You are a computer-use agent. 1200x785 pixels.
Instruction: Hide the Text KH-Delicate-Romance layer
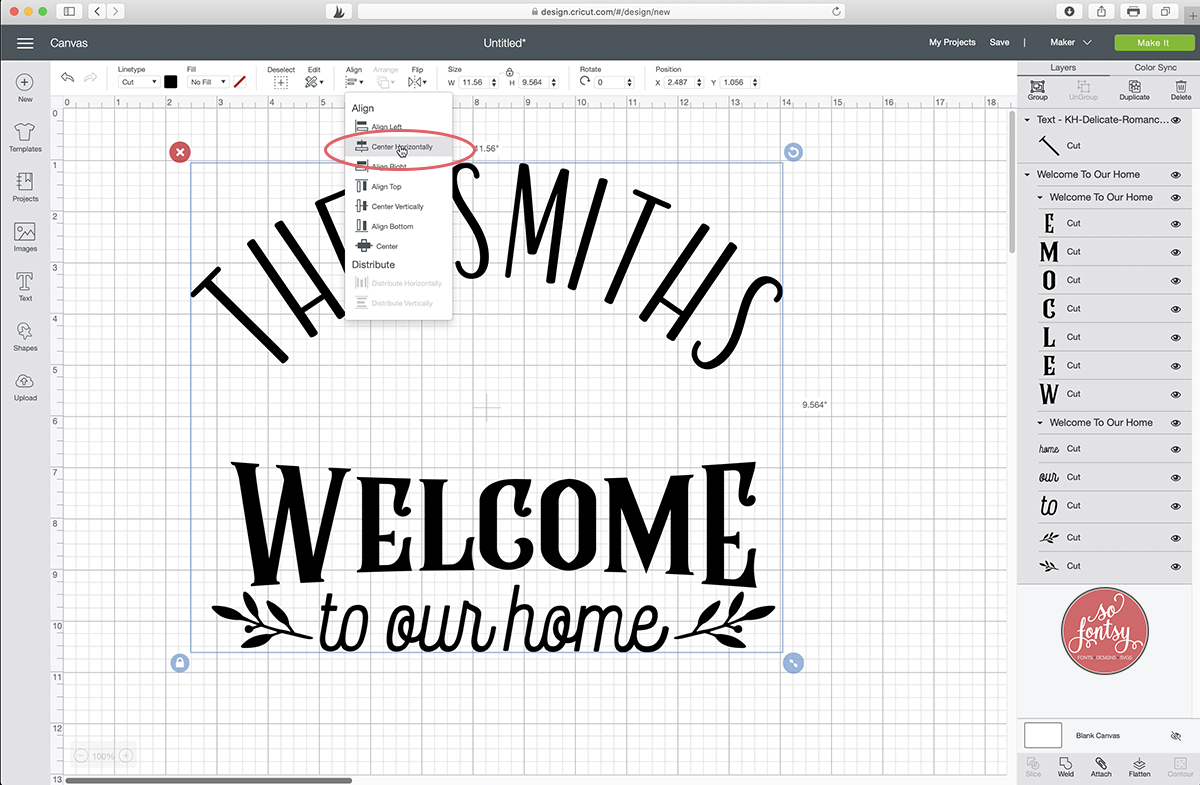[1176, 120]
